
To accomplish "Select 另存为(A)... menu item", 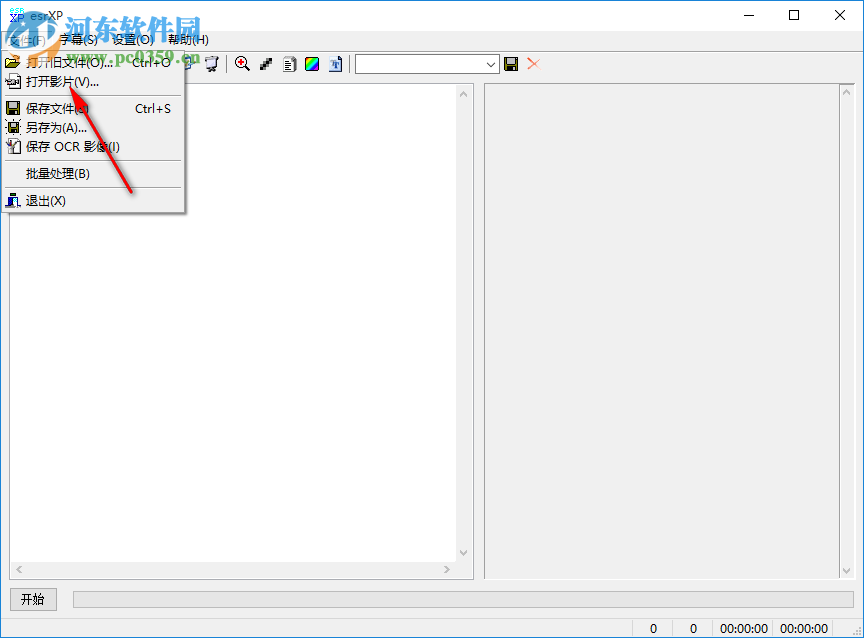I will point(93,128).
